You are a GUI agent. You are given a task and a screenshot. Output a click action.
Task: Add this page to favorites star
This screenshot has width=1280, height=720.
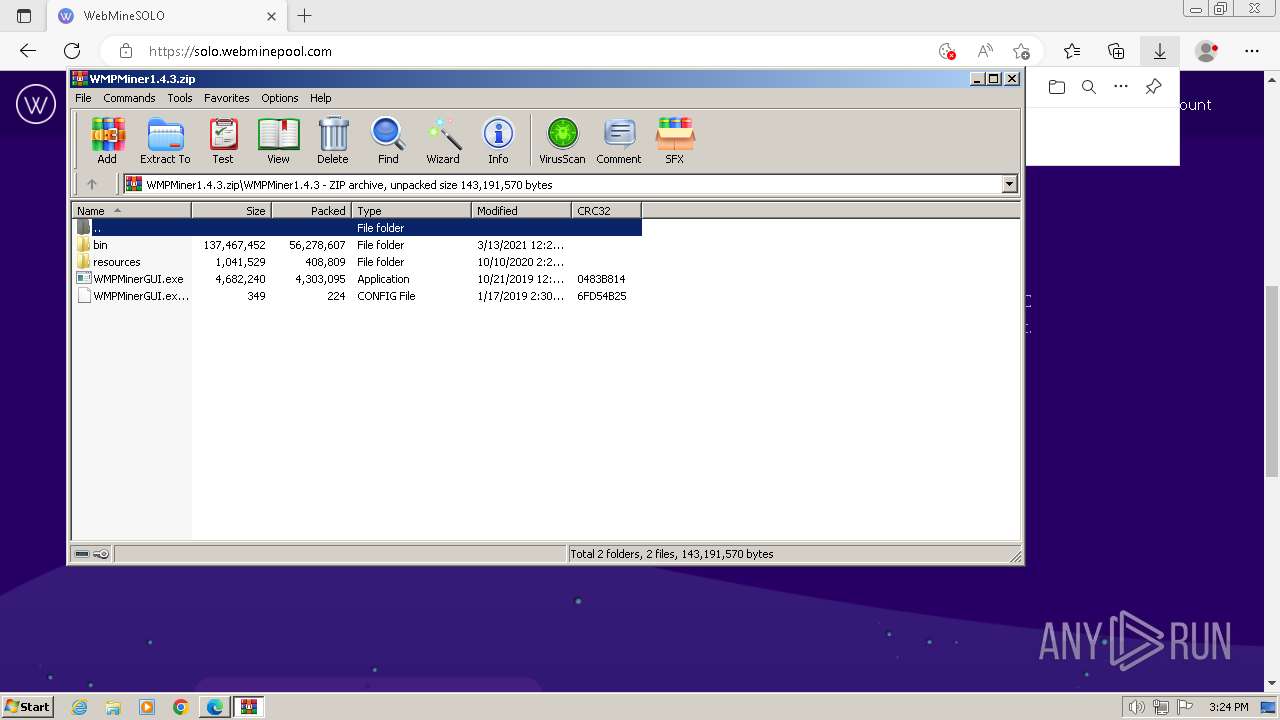click(x=1021, y=51)
